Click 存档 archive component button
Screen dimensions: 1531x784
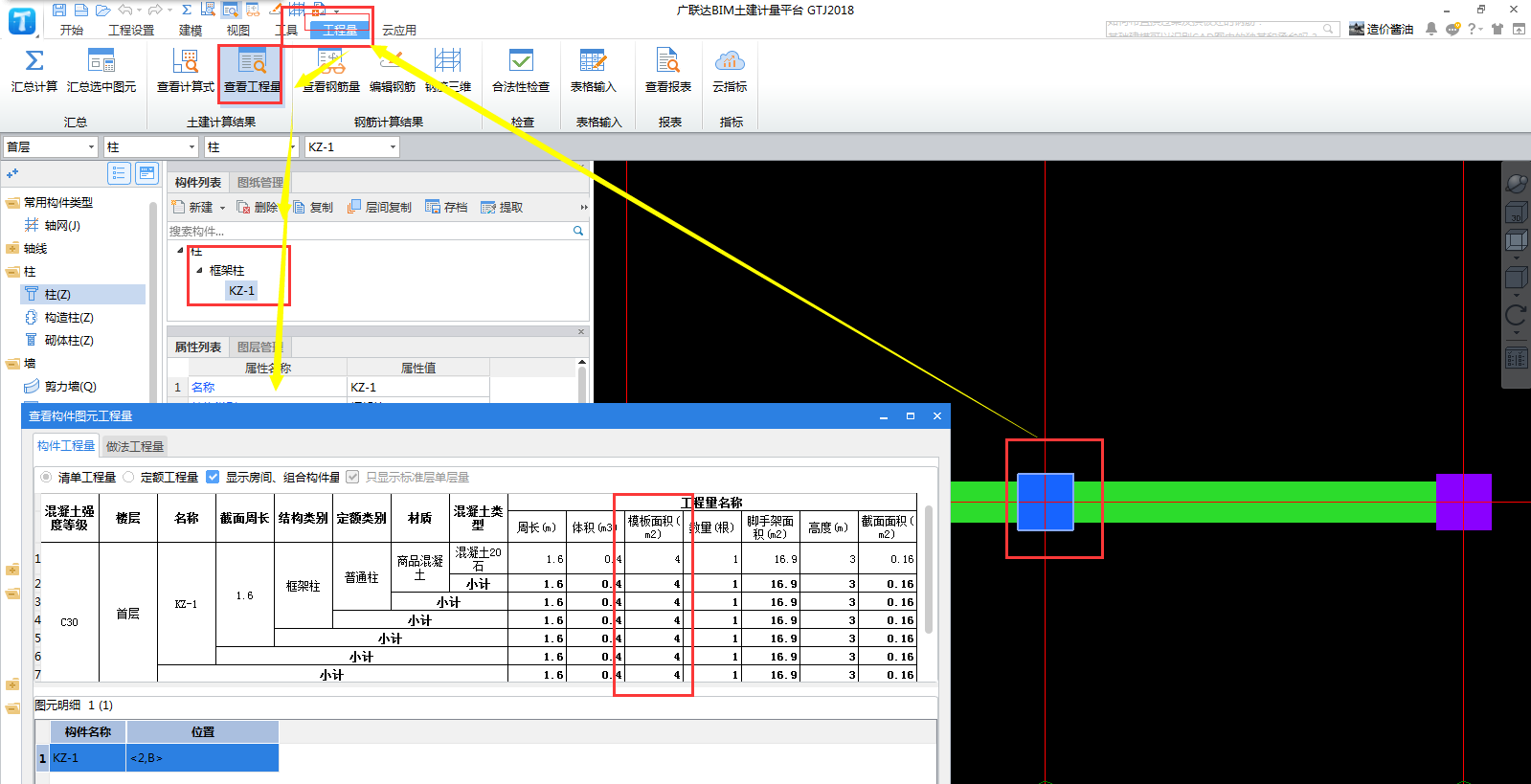coord(446,207)
